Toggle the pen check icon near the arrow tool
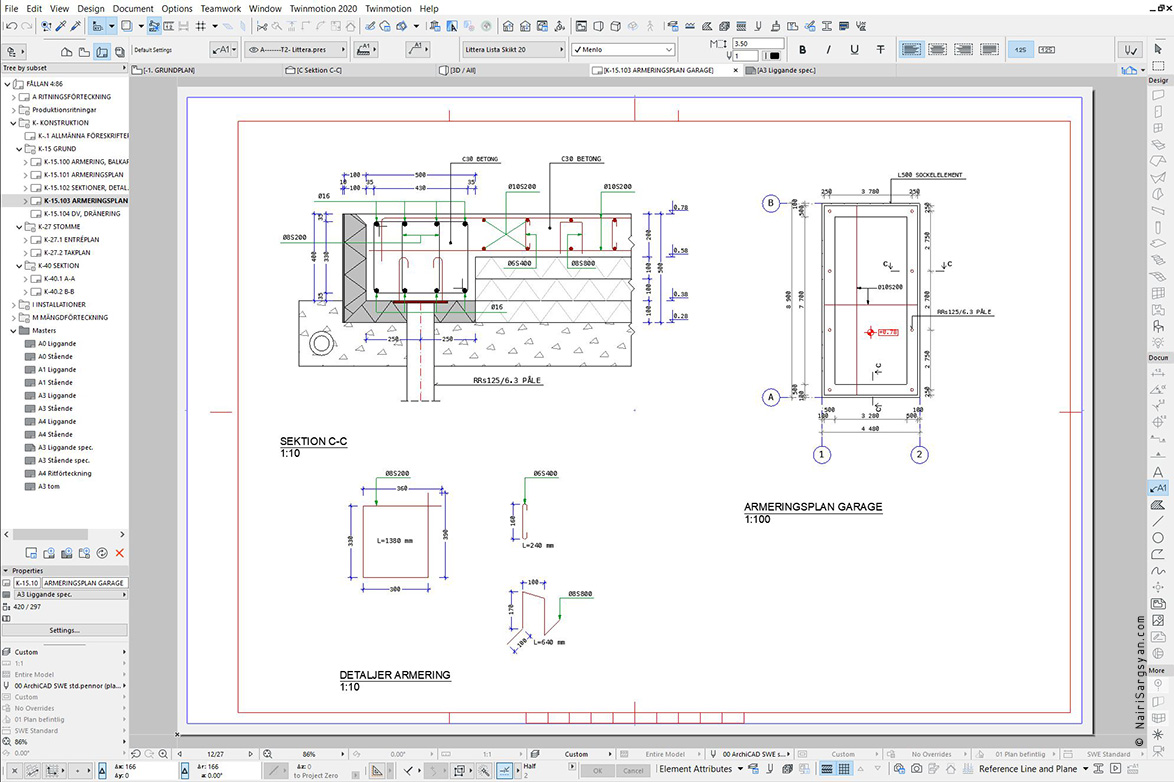The width and height of the screenshot is (1174, 782). [x=1131, y=49]
